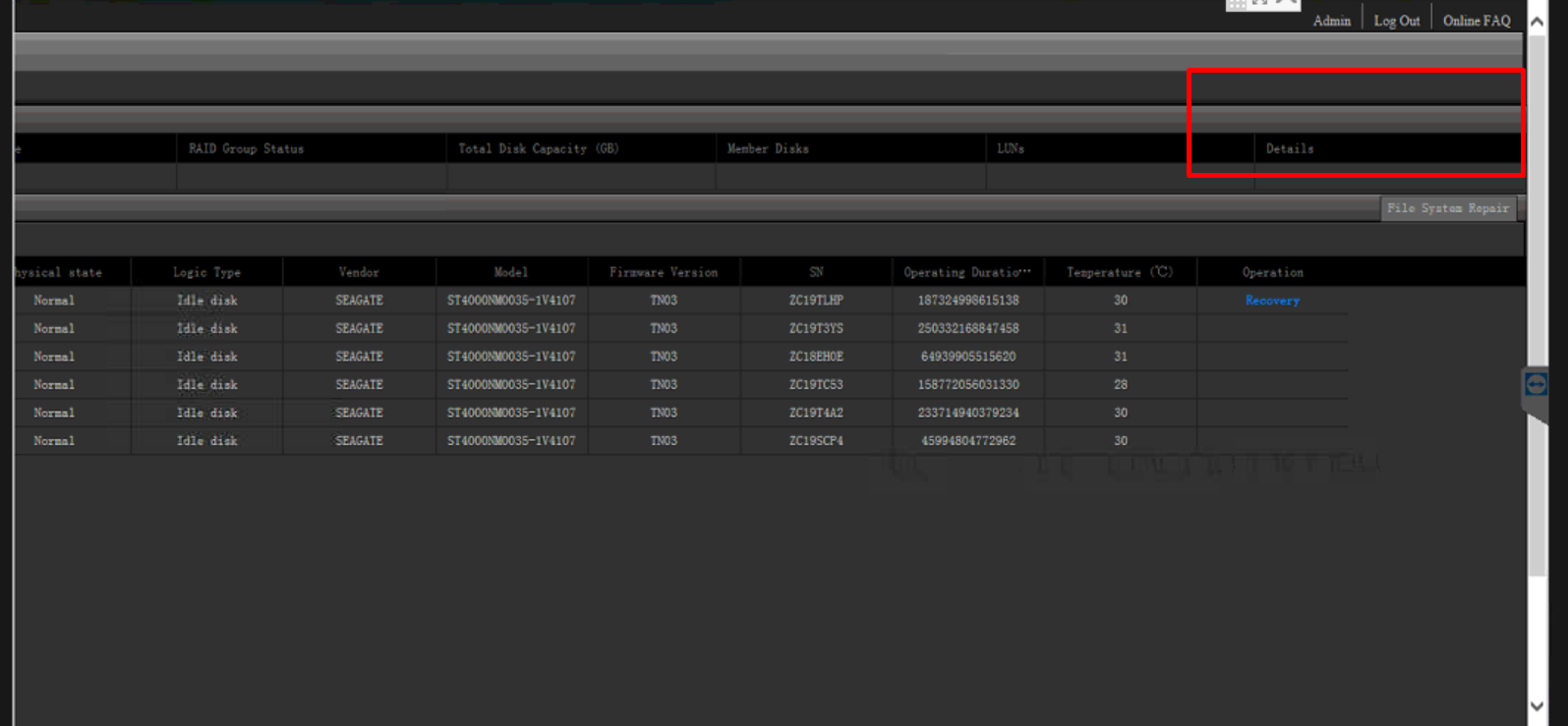The width and height of the screenshot is (1568, 726).
Task: Click Recovery for disk ZC19TLHP
Action: tap(1272, 301)
